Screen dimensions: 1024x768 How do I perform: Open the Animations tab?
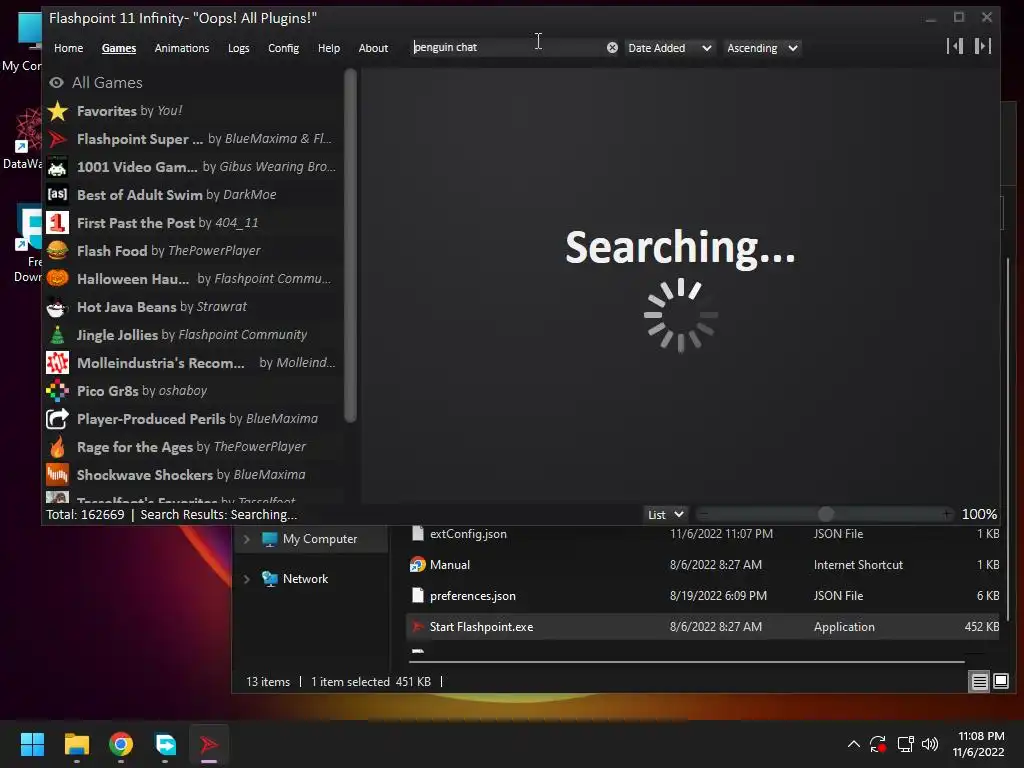[182, 48]
